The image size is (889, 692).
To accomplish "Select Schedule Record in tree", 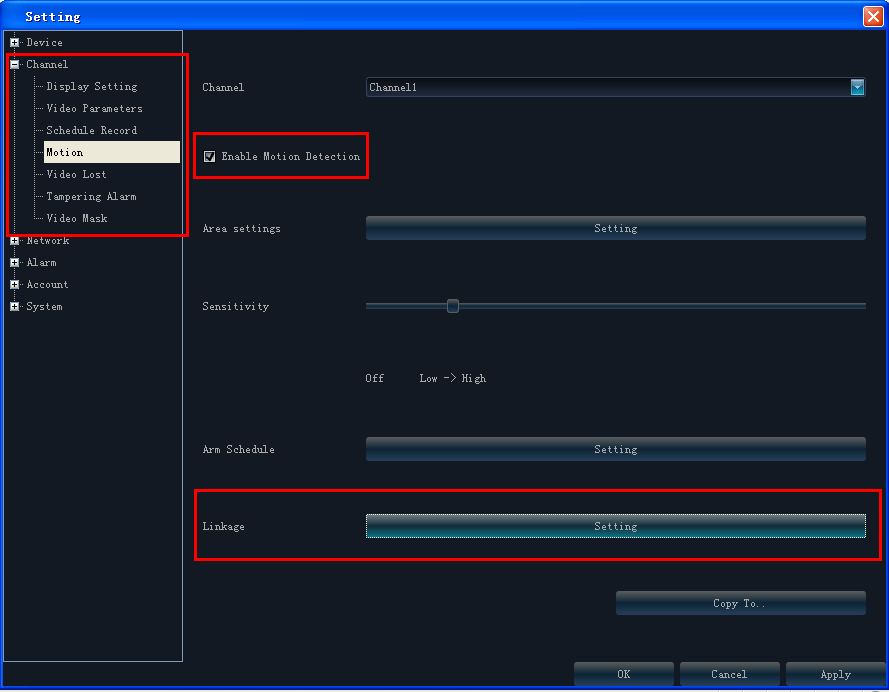I will point(92,130).
